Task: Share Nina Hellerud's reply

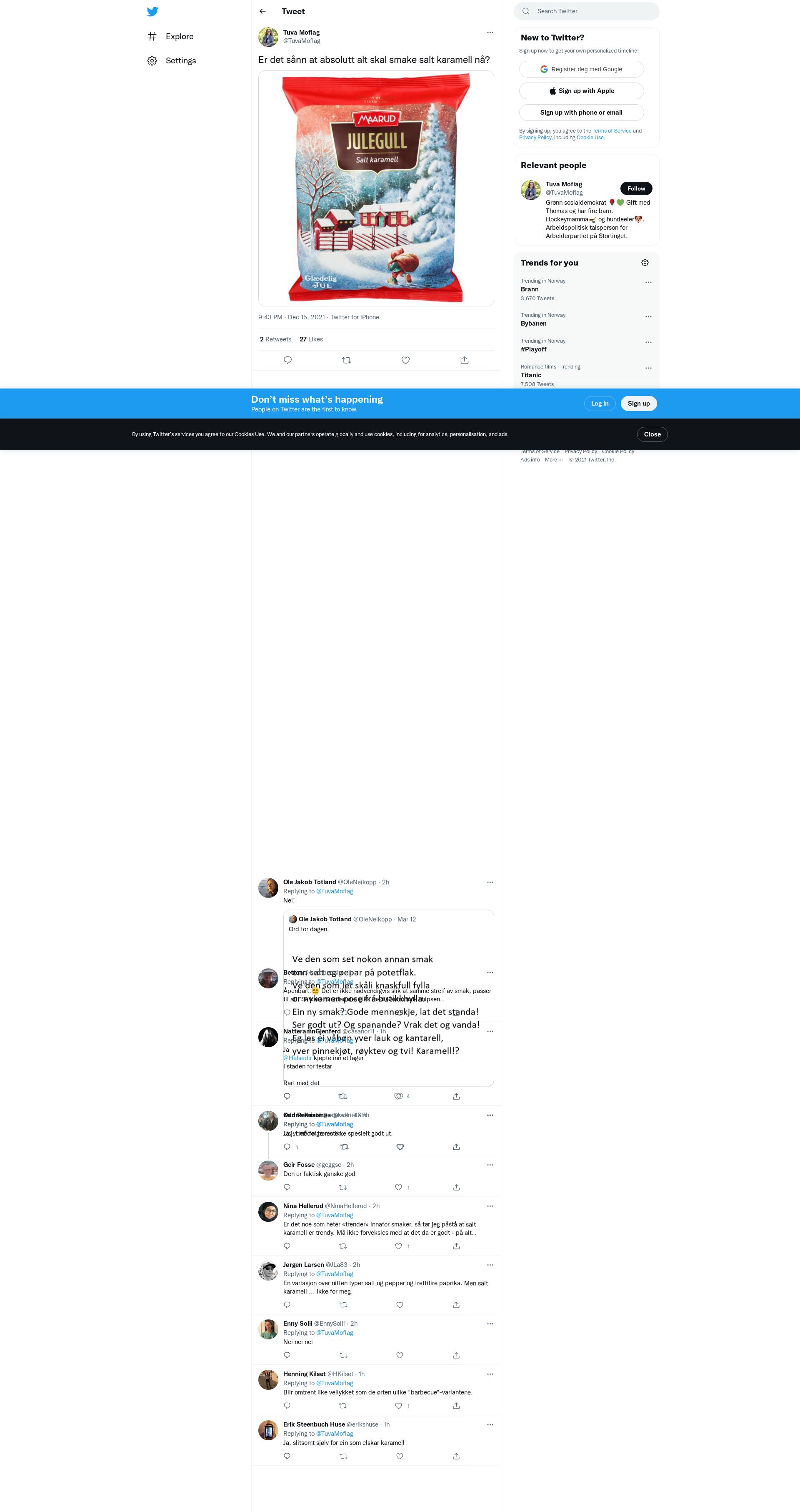Action: (x=456, y=1246)
